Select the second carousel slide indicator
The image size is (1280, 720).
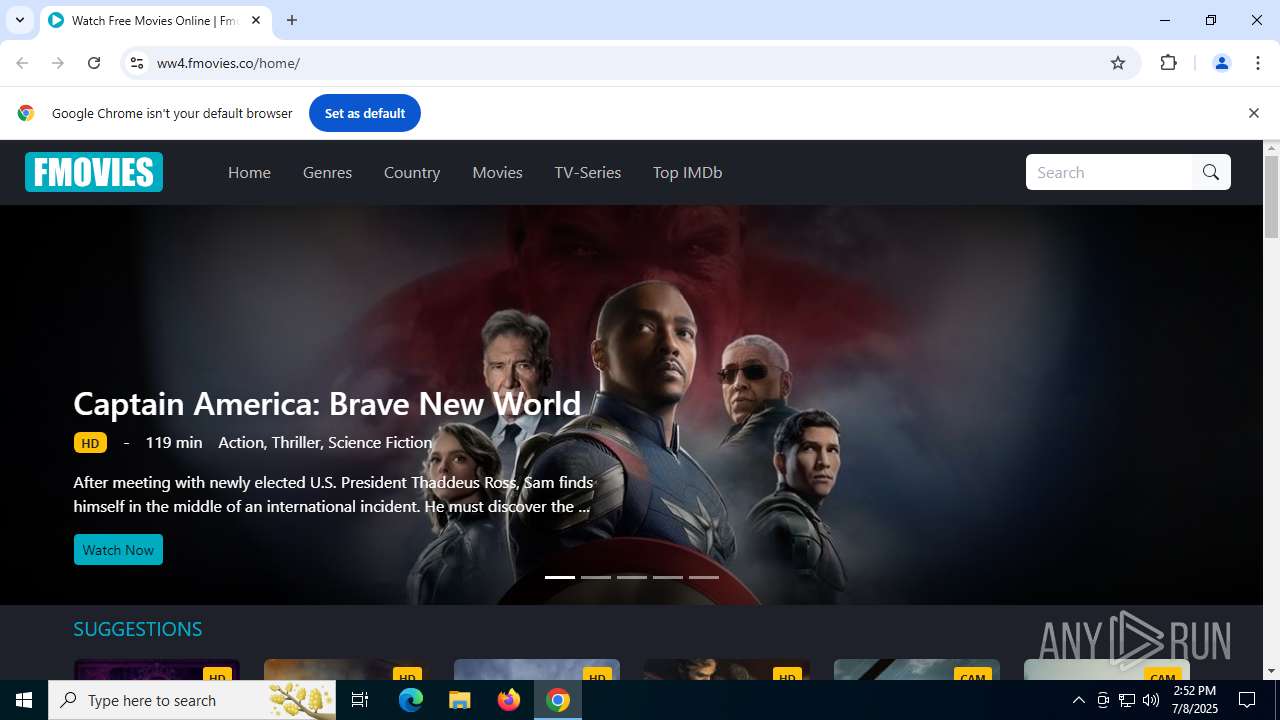pos(596,577)
